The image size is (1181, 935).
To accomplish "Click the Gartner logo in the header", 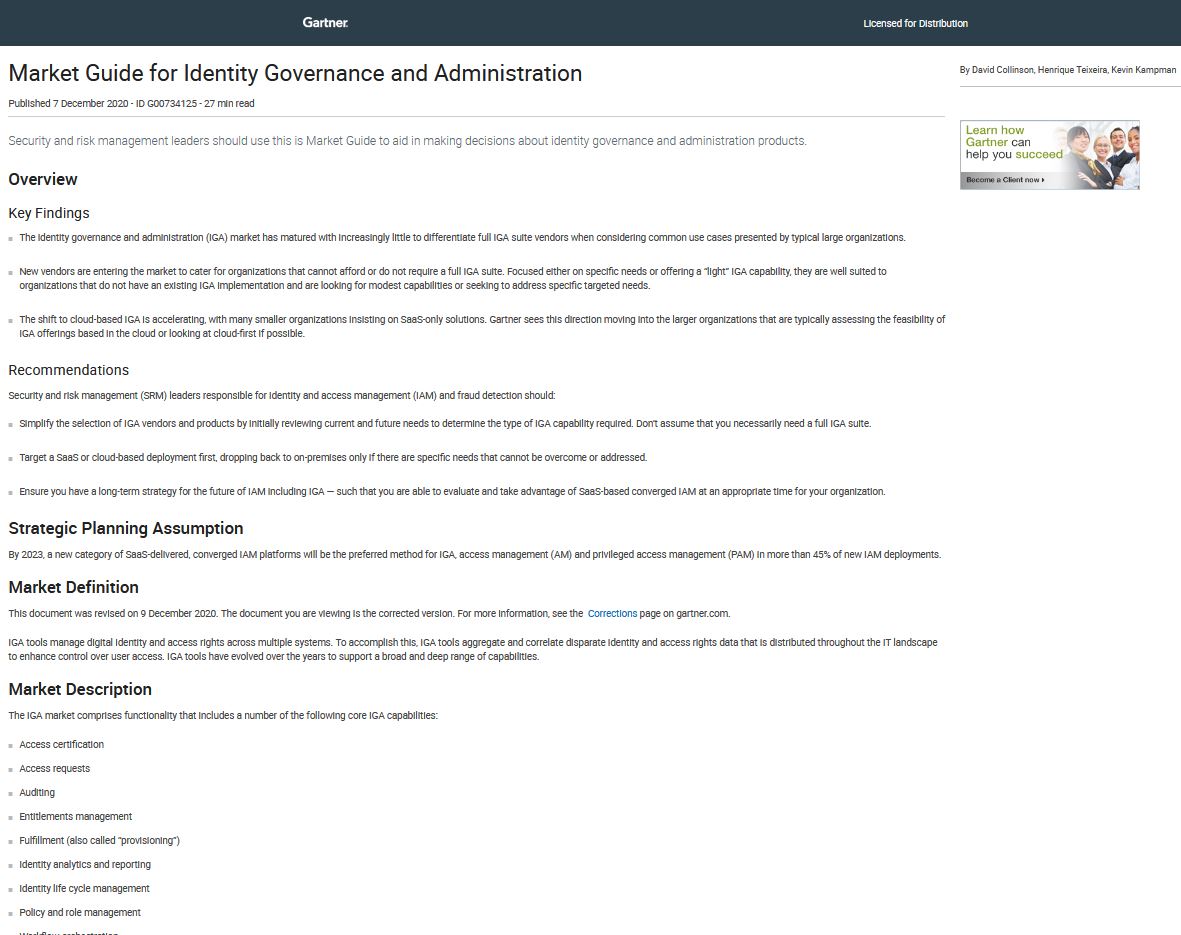I will coord(325,23).
